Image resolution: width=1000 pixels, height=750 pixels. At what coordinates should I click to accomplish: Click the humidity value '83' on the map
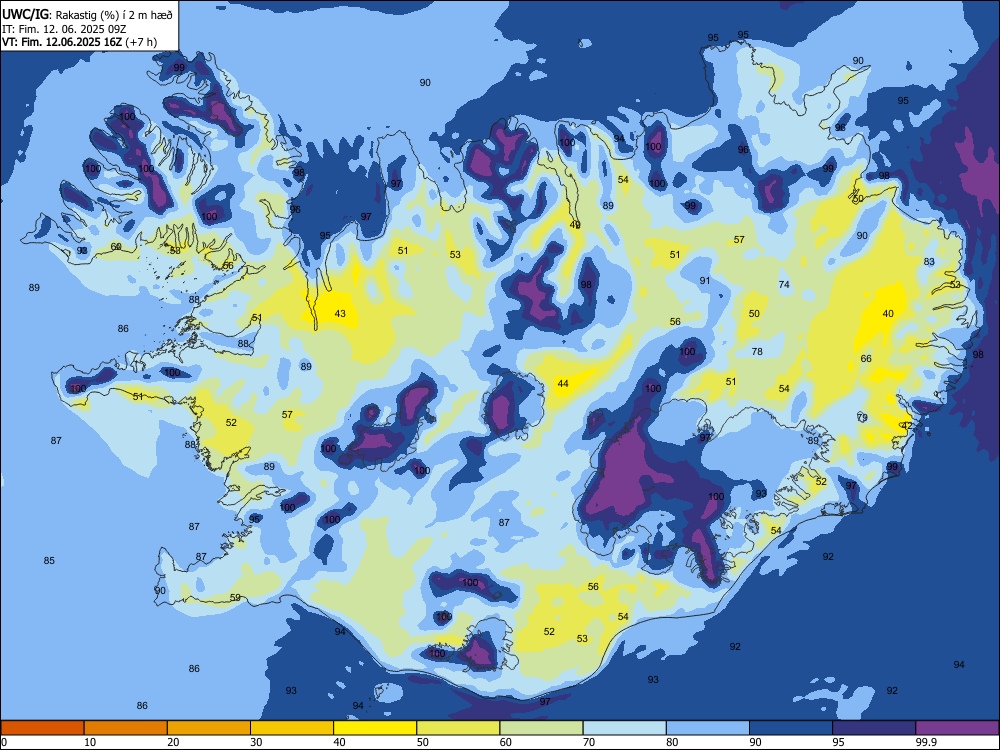[x=929, y=261]
